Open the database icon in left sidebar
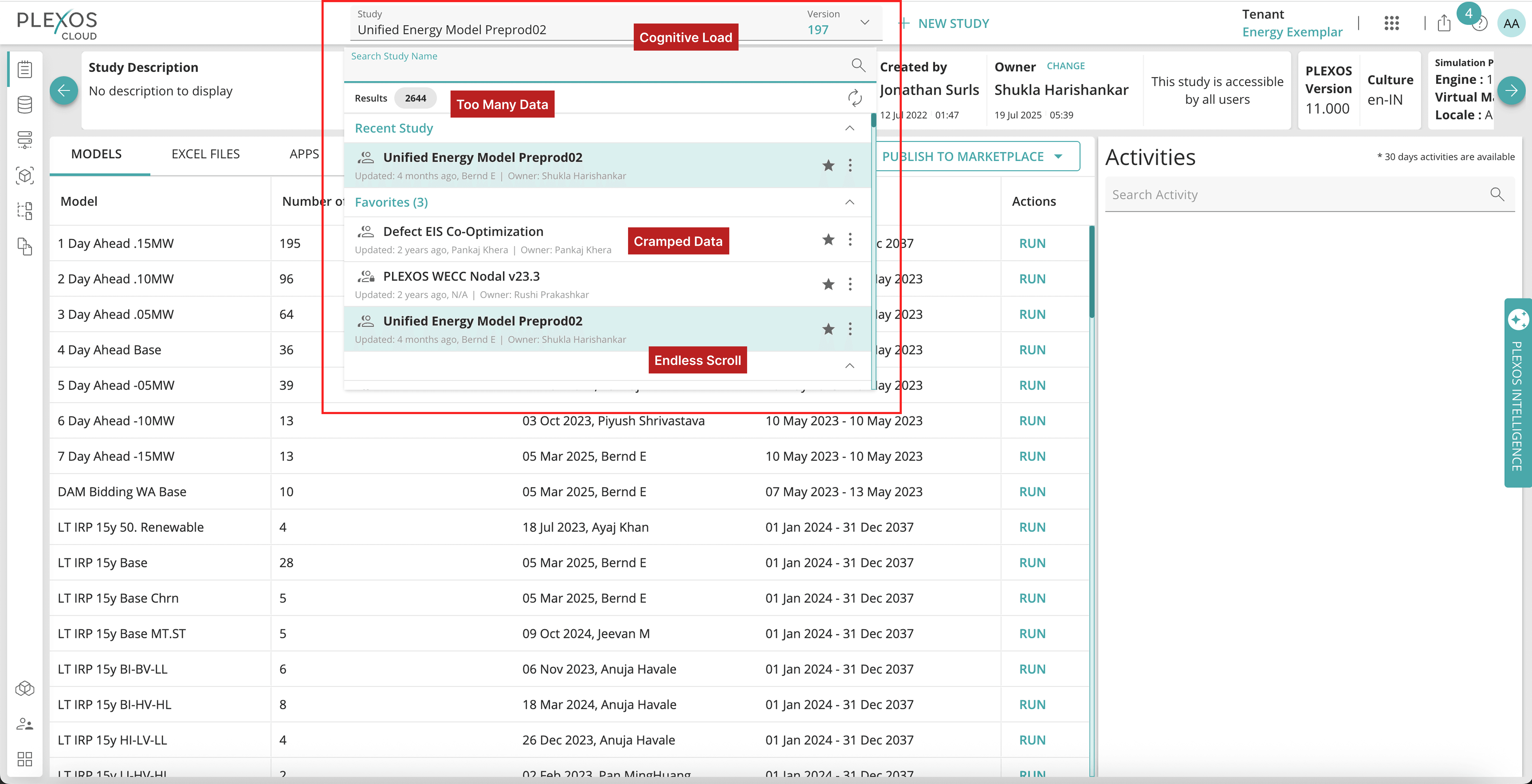 pos(25,105)
